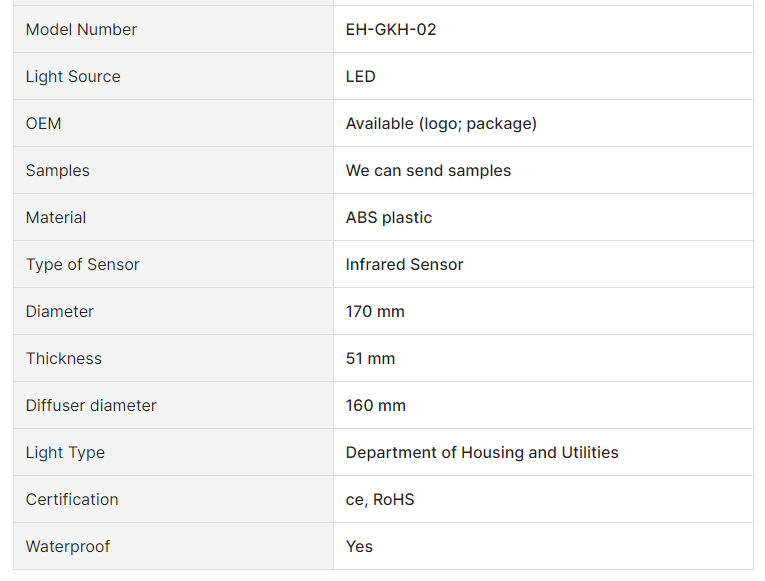Click the 51 mm thickness value

click(x=370, y=358)
